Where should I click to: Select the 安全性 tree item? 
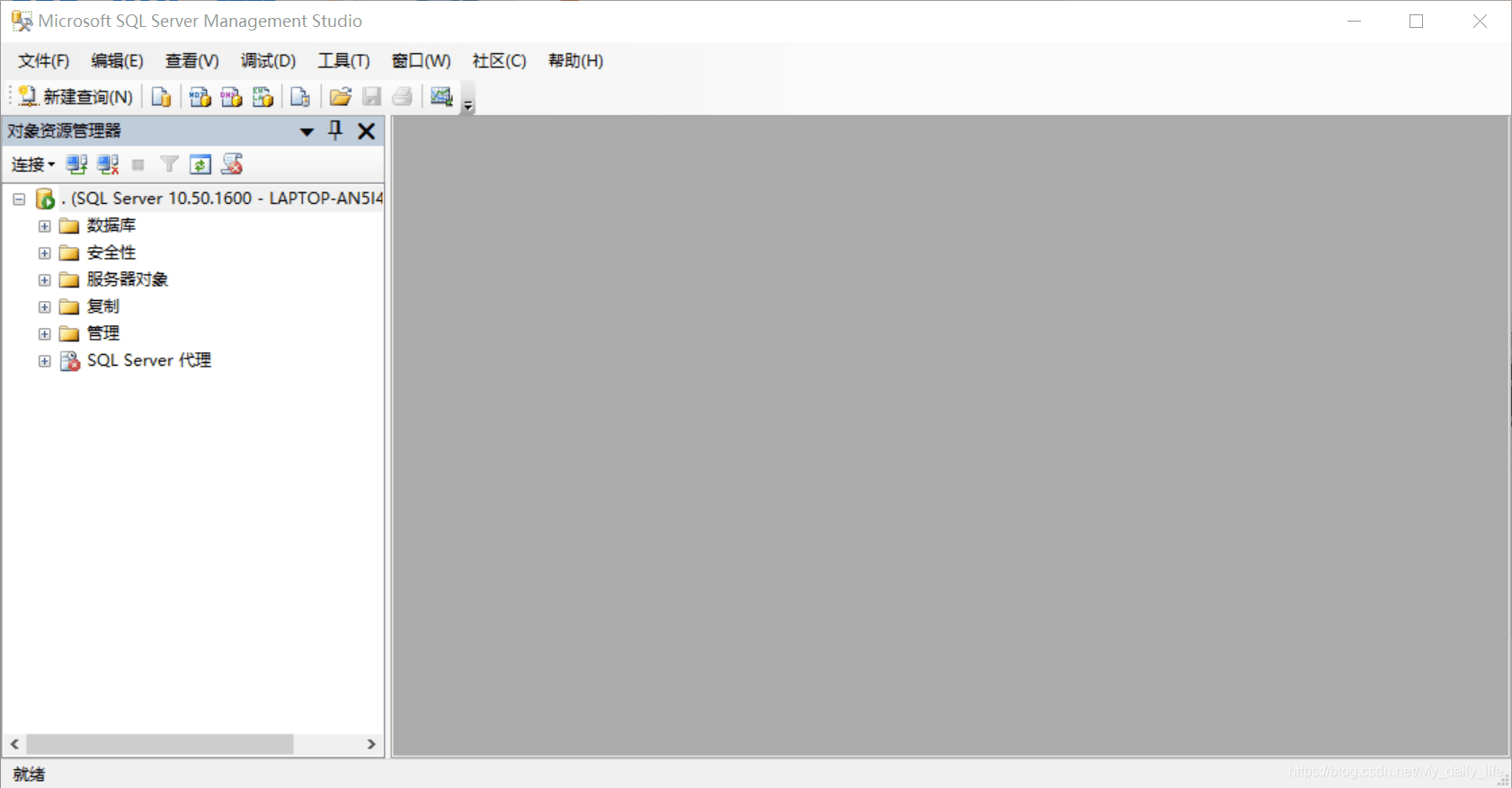(111, 252)
